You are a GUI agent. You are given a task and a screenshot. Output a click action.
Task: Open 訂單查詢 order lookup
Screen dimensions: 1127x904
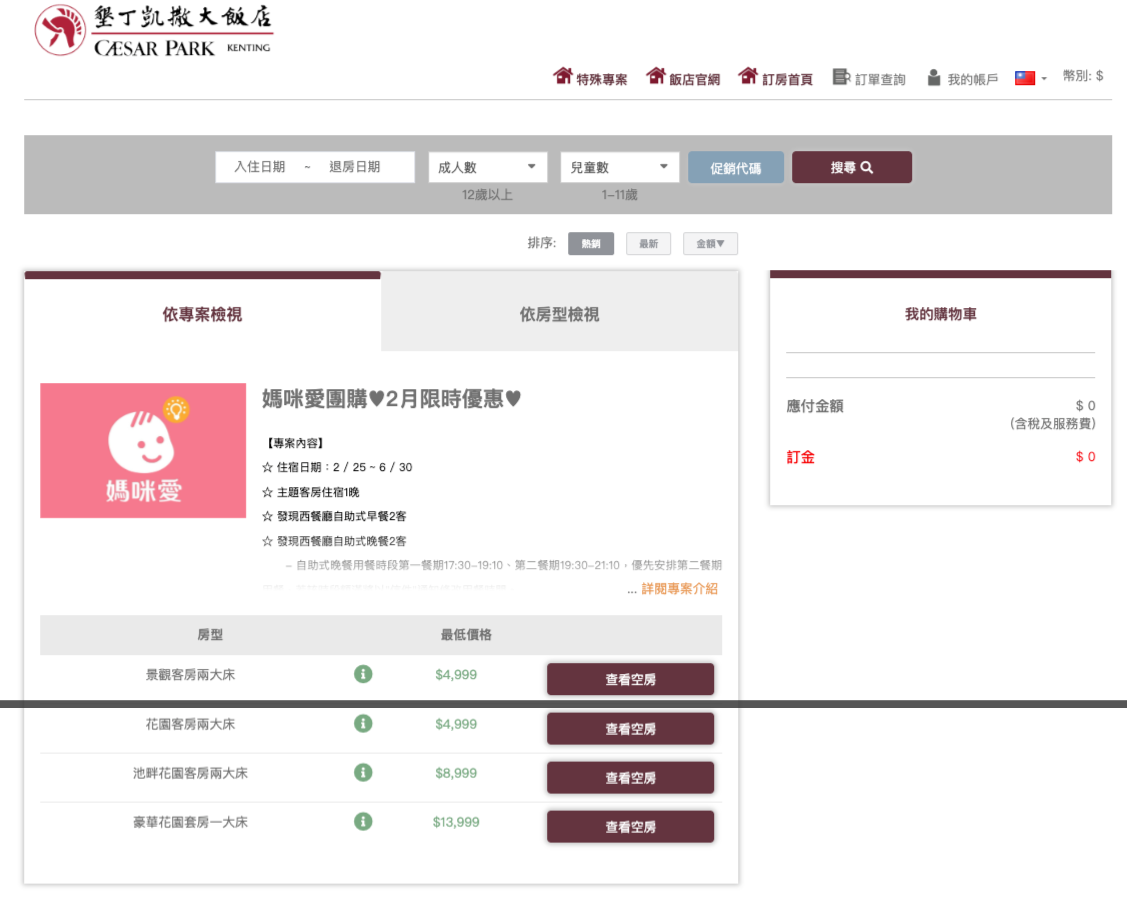(868, 79)
